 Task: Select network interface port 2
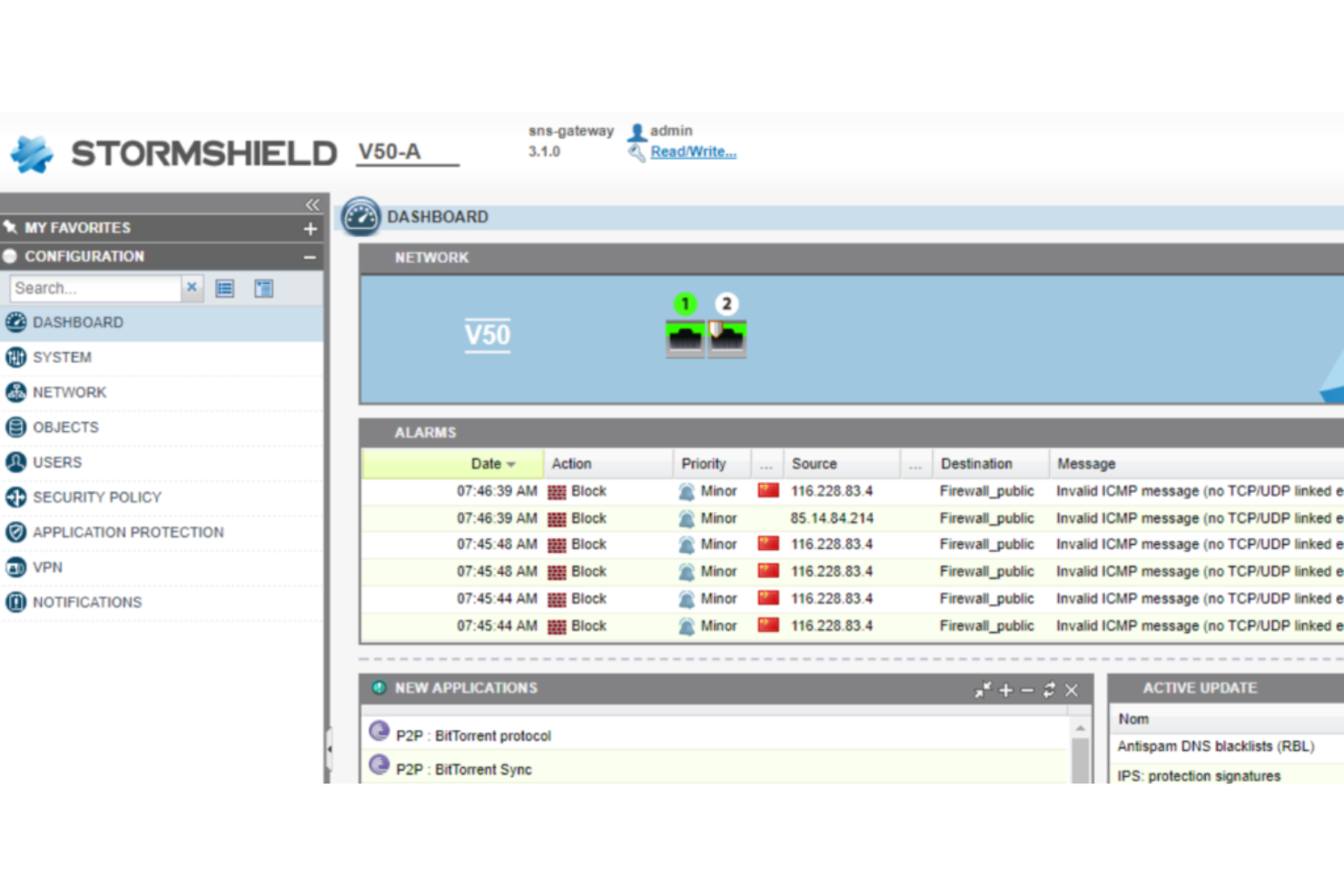click(727, 338)
